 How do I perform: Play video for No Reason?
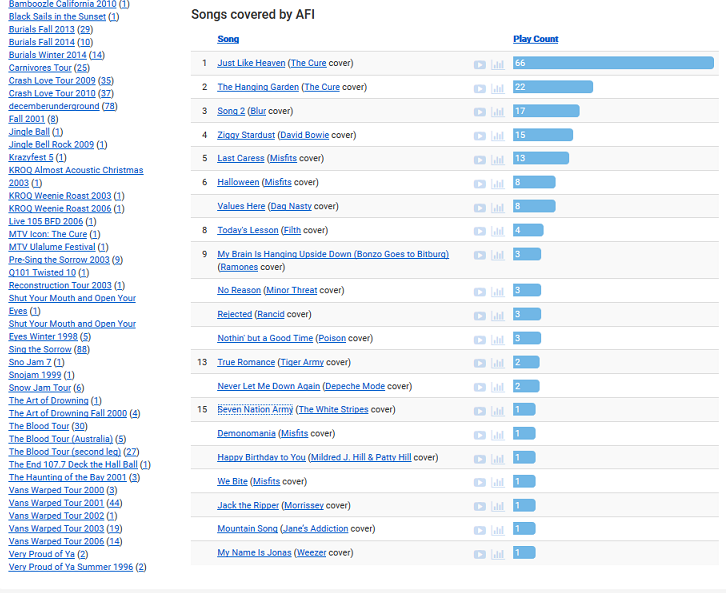pos(480,292)
